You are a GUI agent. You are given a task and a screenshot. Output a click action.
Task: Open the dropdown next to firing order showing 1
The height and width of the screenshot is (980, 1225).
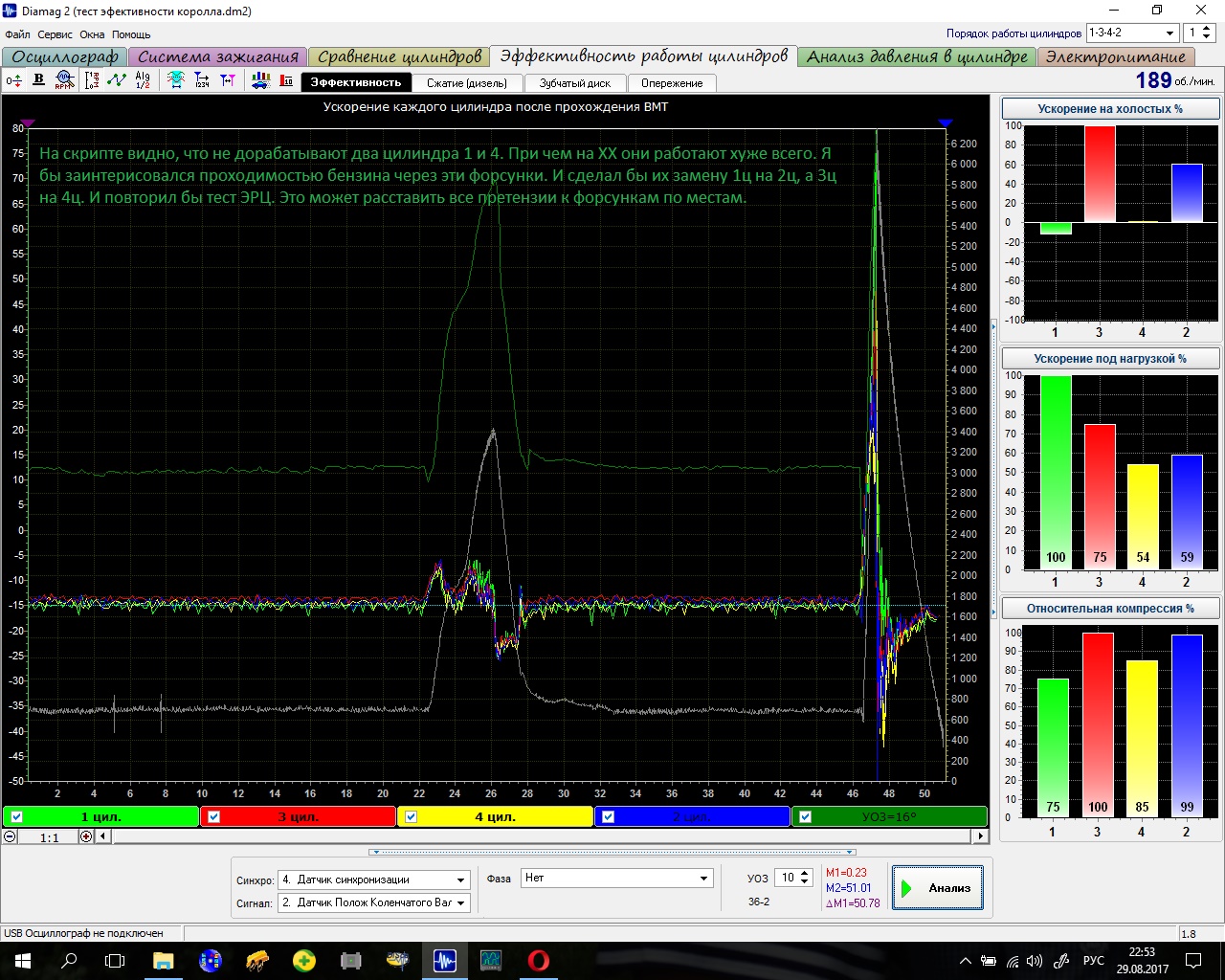point(1198,33)
